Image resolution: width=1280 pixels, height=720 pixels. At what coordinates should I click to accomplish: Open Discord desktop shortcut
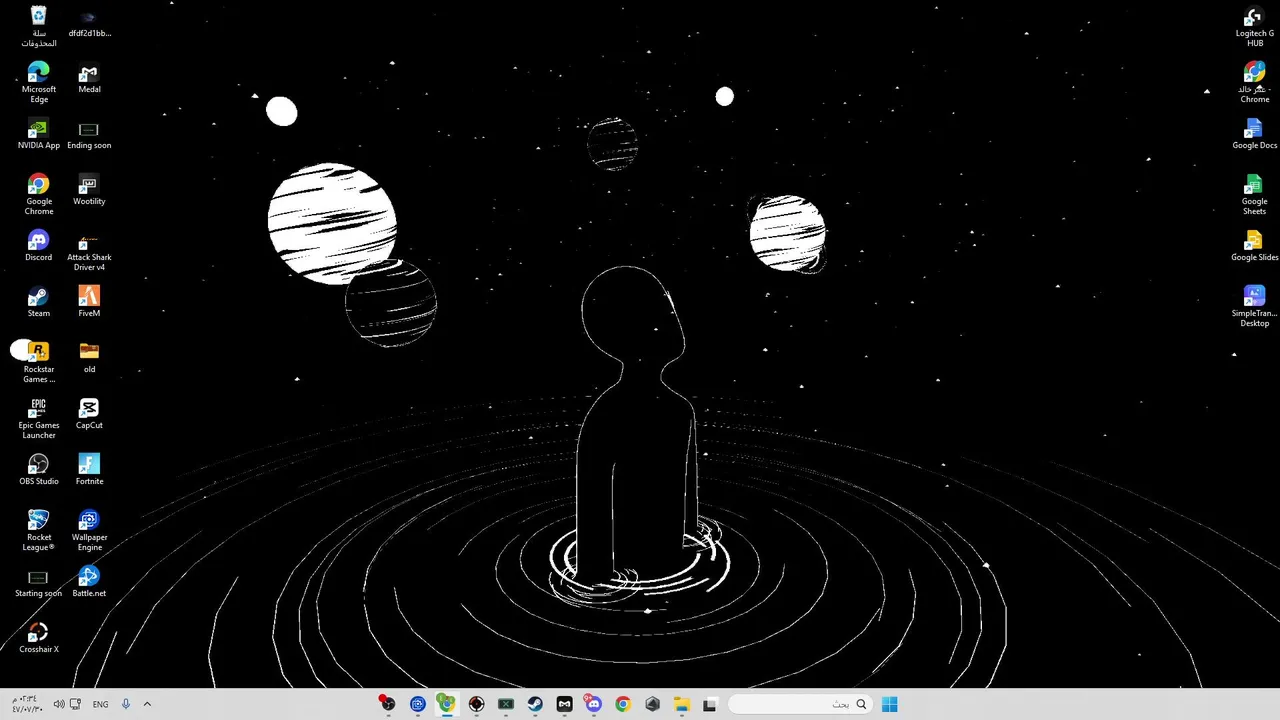(38, 247)
